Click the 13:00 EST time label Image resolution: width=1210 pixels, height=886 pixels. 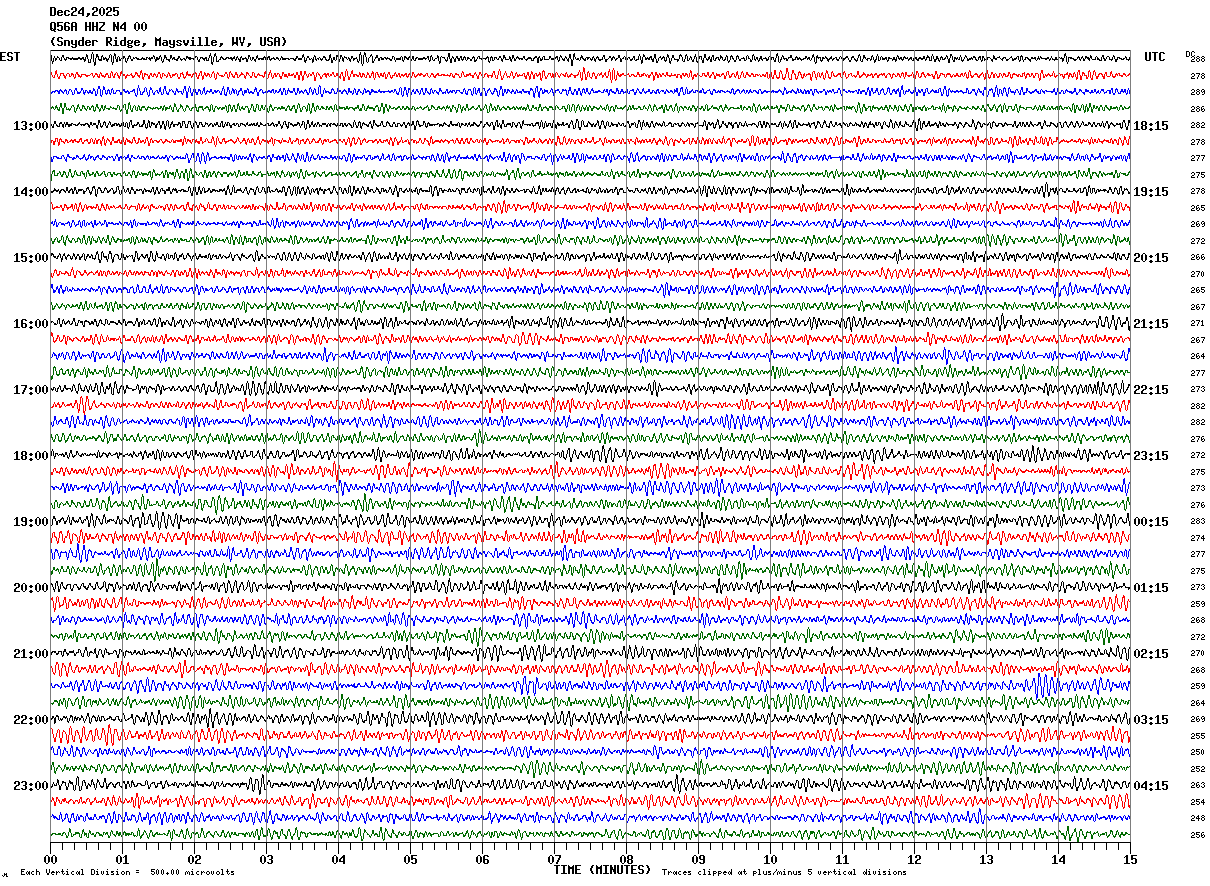click(31, 126)
